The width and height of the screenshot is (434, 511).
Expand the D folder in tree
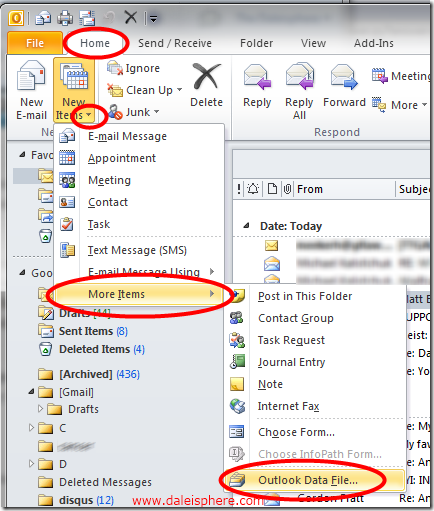[x=31, y=464]
